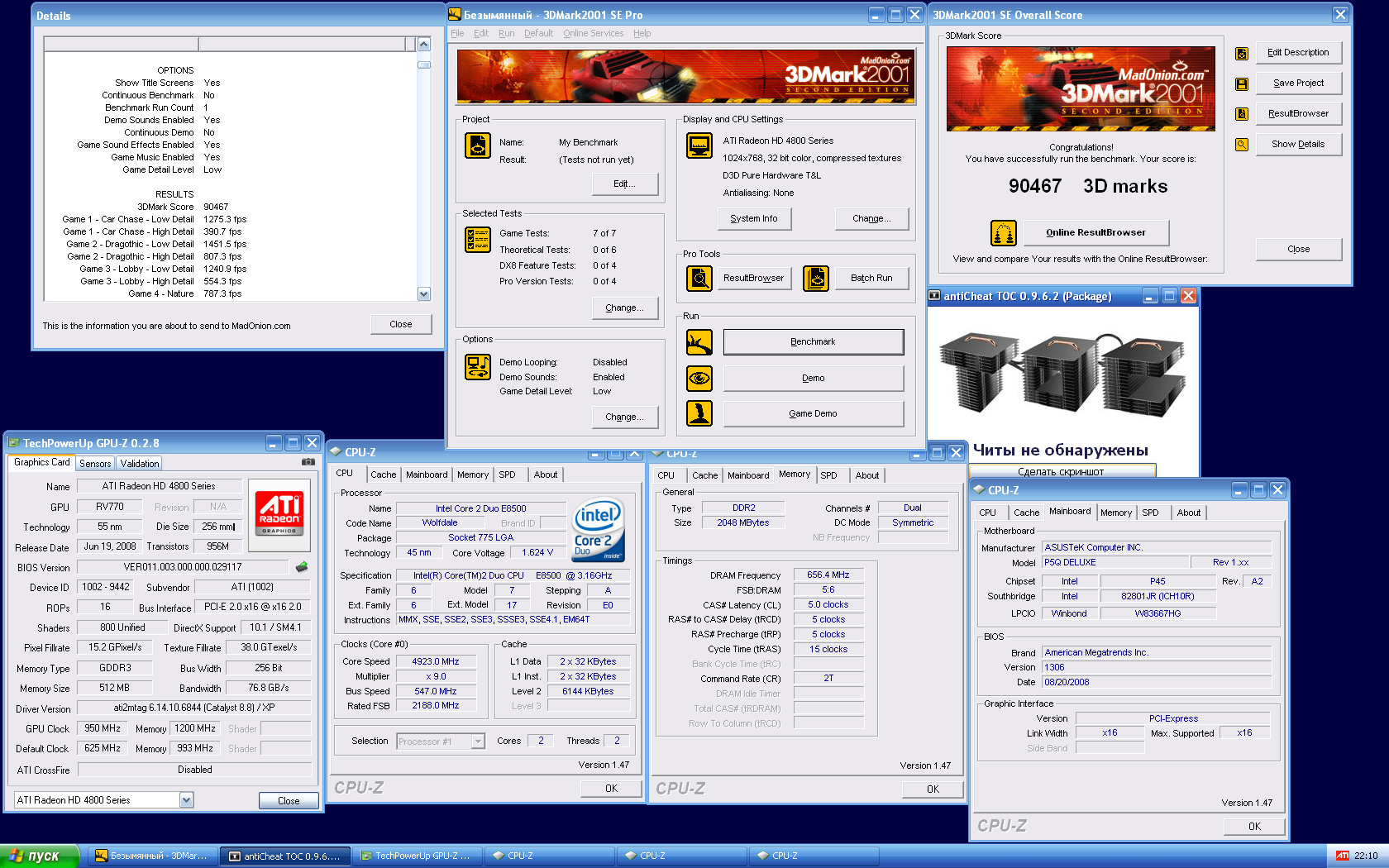
Task: Click OK in the CPU-Z Mainboard window
Action: 1254,827
